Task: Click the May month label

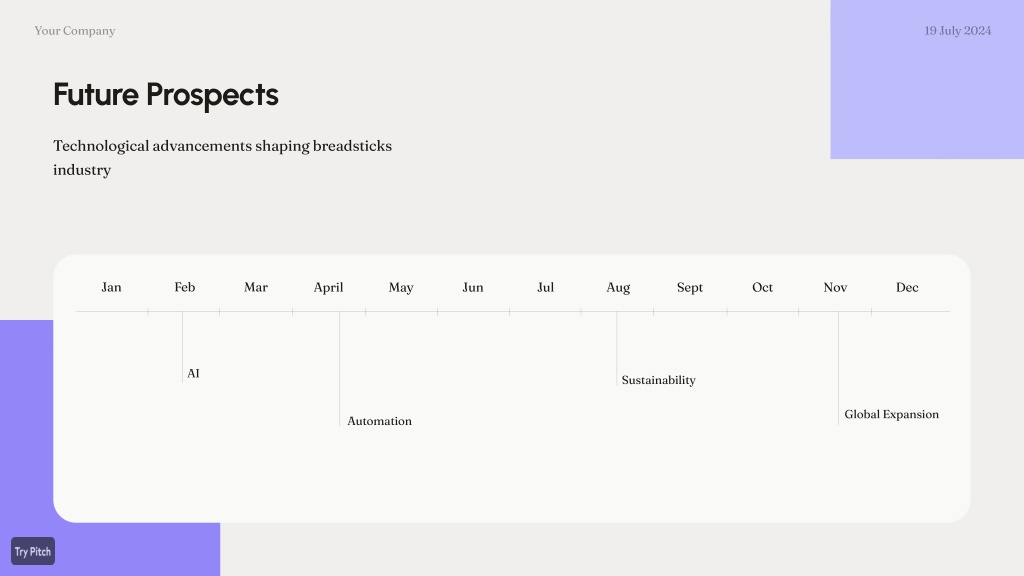Action: pyautogui.click(x=401, y=287)
